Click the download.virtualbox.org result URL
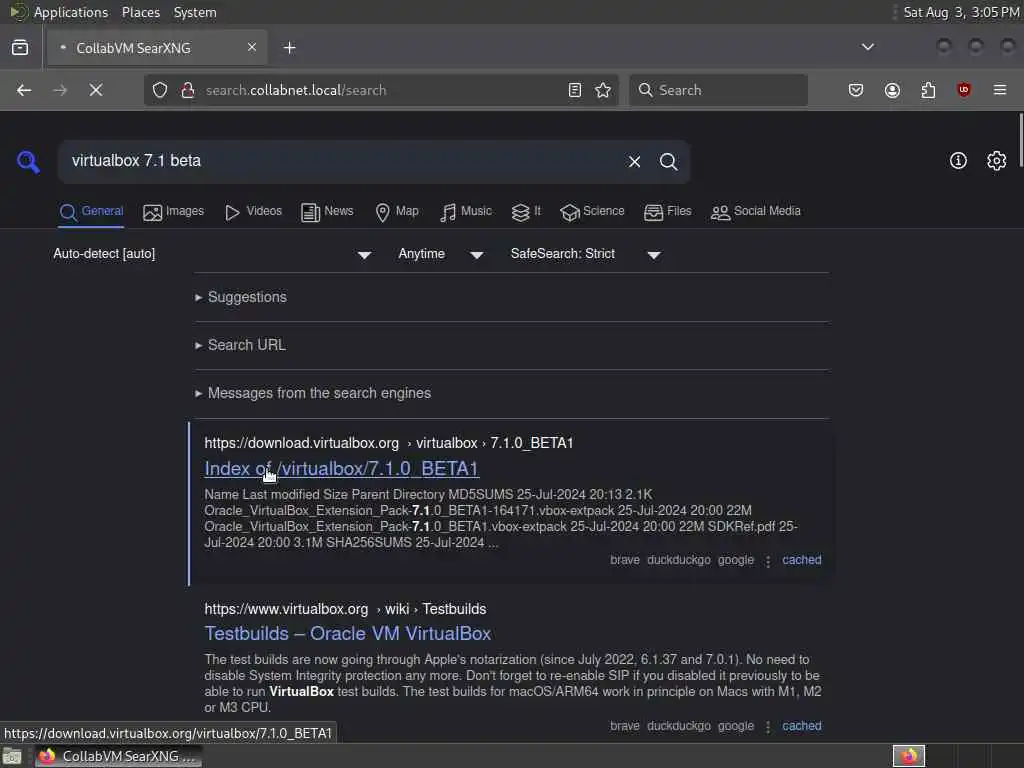Viewport: 1024px width, 768px height. pos(389,443)
